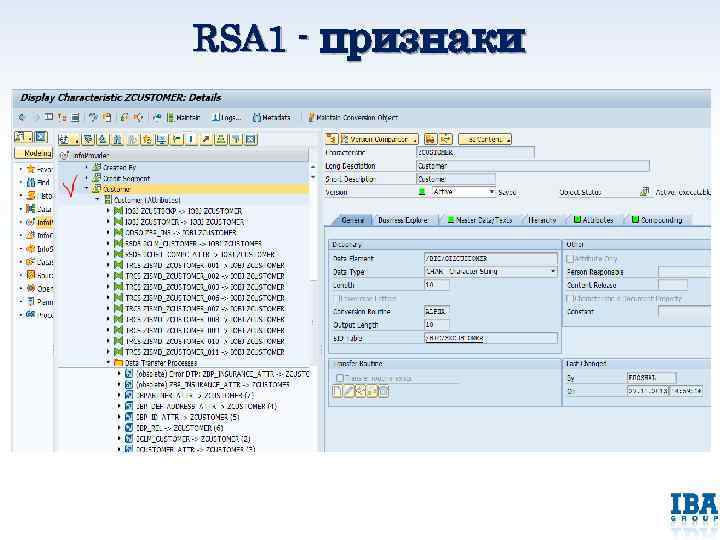
Task: Open the Version Active dropdown
Action: [x=491, y=192]
